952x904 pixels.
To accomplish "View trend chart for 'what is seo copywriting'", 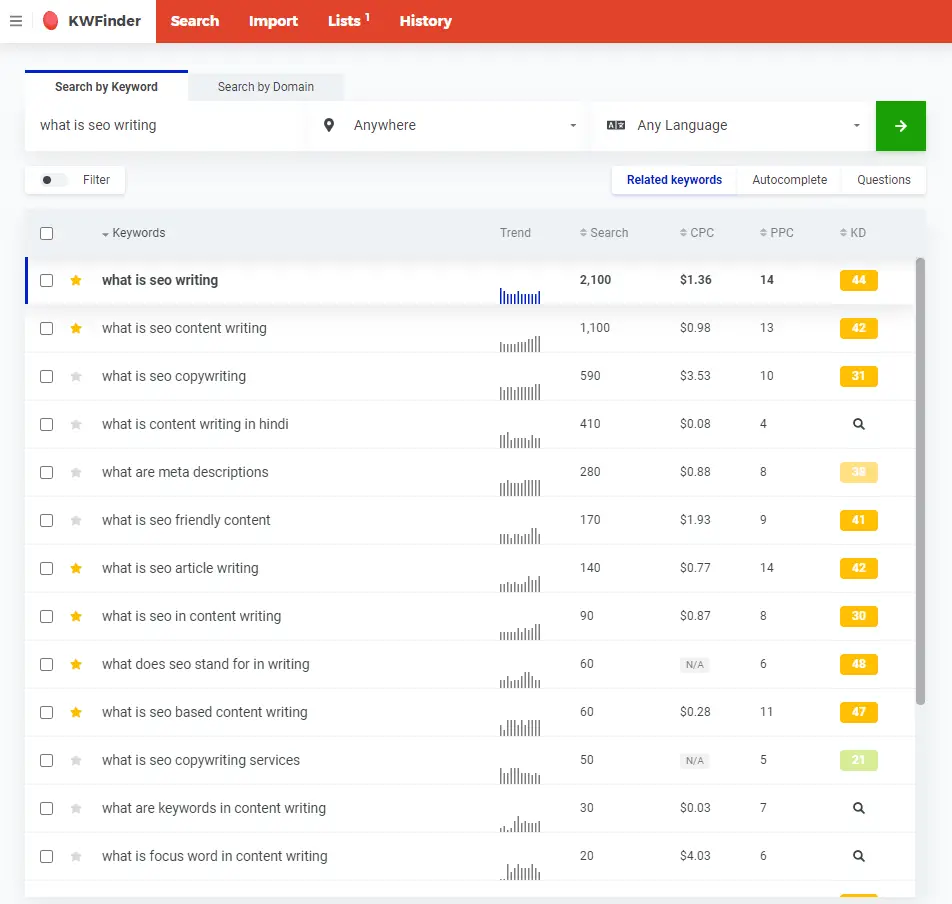I will pos(520,392).
